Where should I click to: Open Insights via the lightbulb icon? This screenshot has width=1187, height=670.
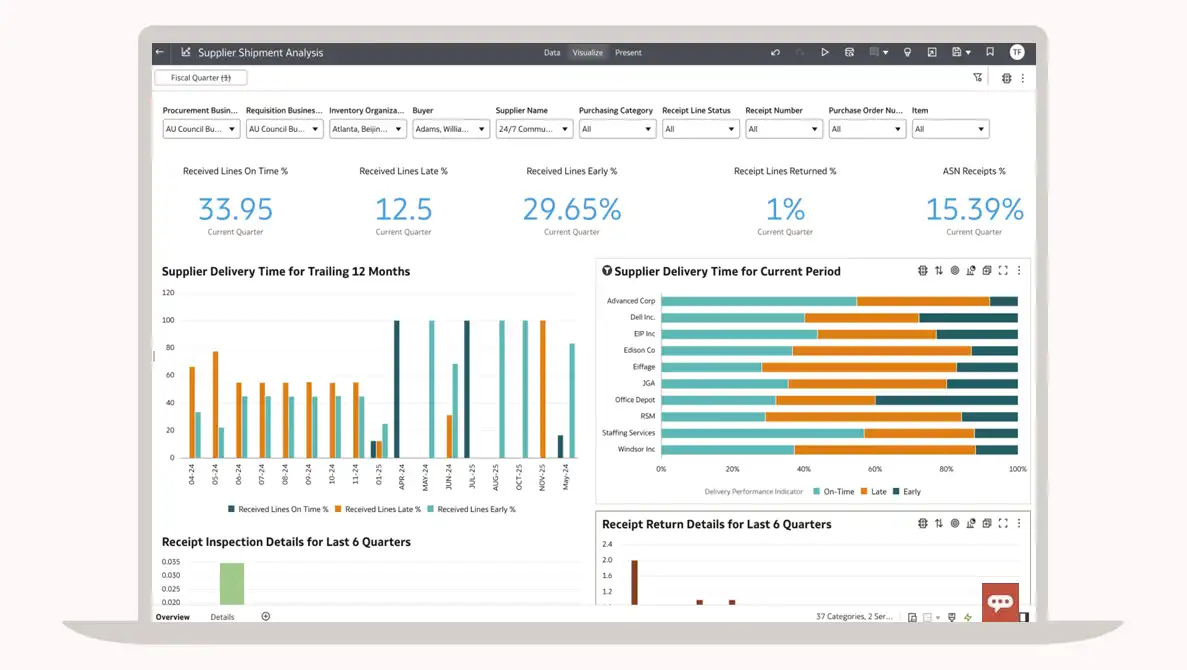(x=907, y=52)
